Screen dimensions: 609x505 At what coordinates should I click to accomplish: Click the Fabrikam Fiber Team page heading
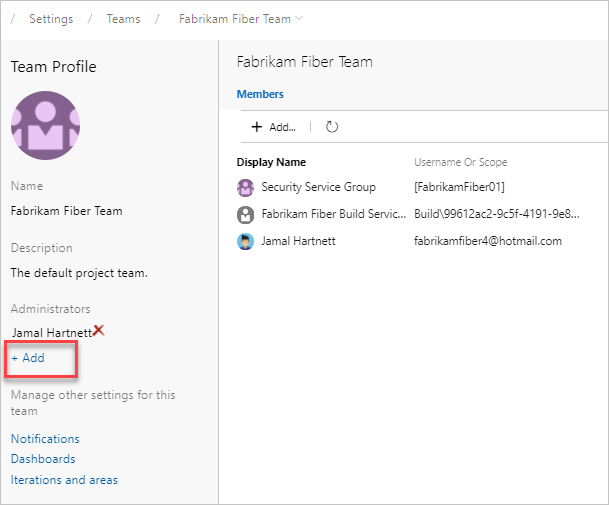[x=304, y=62]
